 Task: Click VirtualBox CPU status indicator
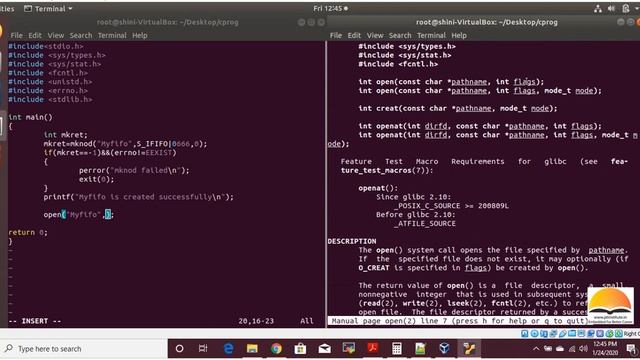coord(600,333)
